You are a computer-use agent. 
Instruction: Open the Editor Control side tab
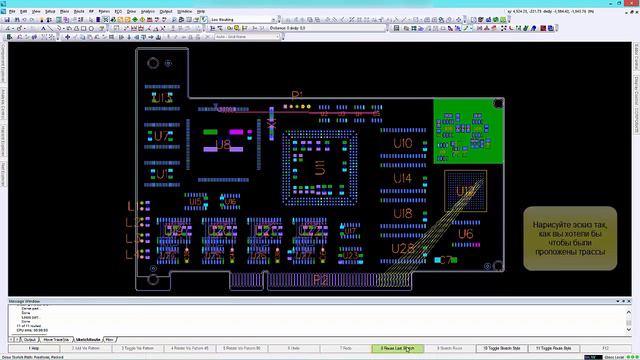click(x=636, y=56)
